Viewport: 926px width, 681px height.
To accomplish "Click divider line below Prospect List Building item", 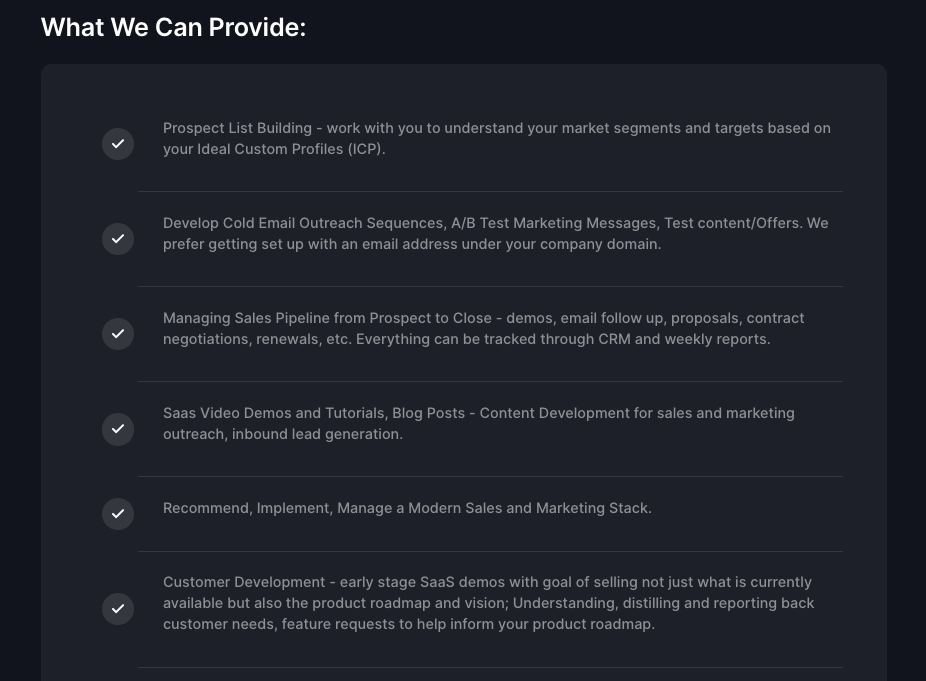I will 490,191.
